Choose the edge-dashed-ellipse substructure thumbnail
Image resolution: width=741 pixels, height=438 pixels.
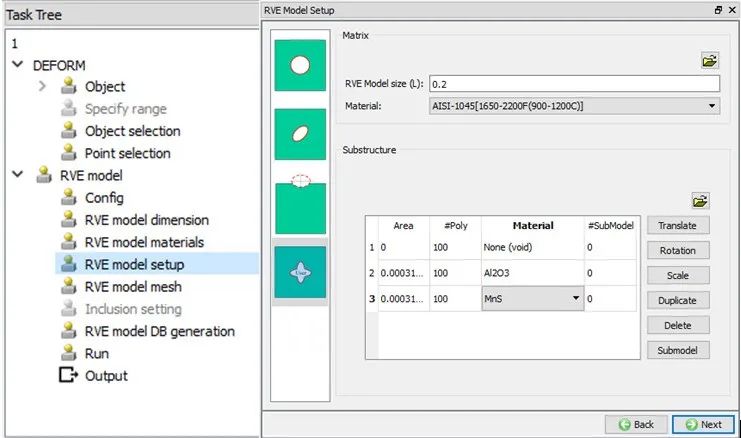[300, 204]
